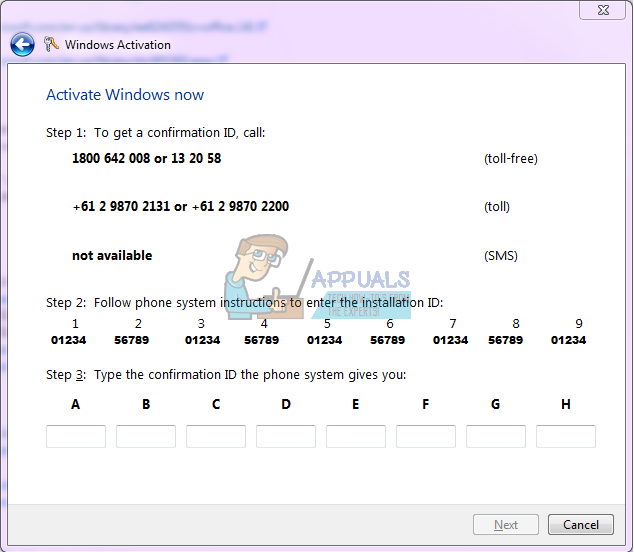634x552 pixels.
Task: Focus confirmation ID field A
Action: pyautogui.click(x=76, y=436)
